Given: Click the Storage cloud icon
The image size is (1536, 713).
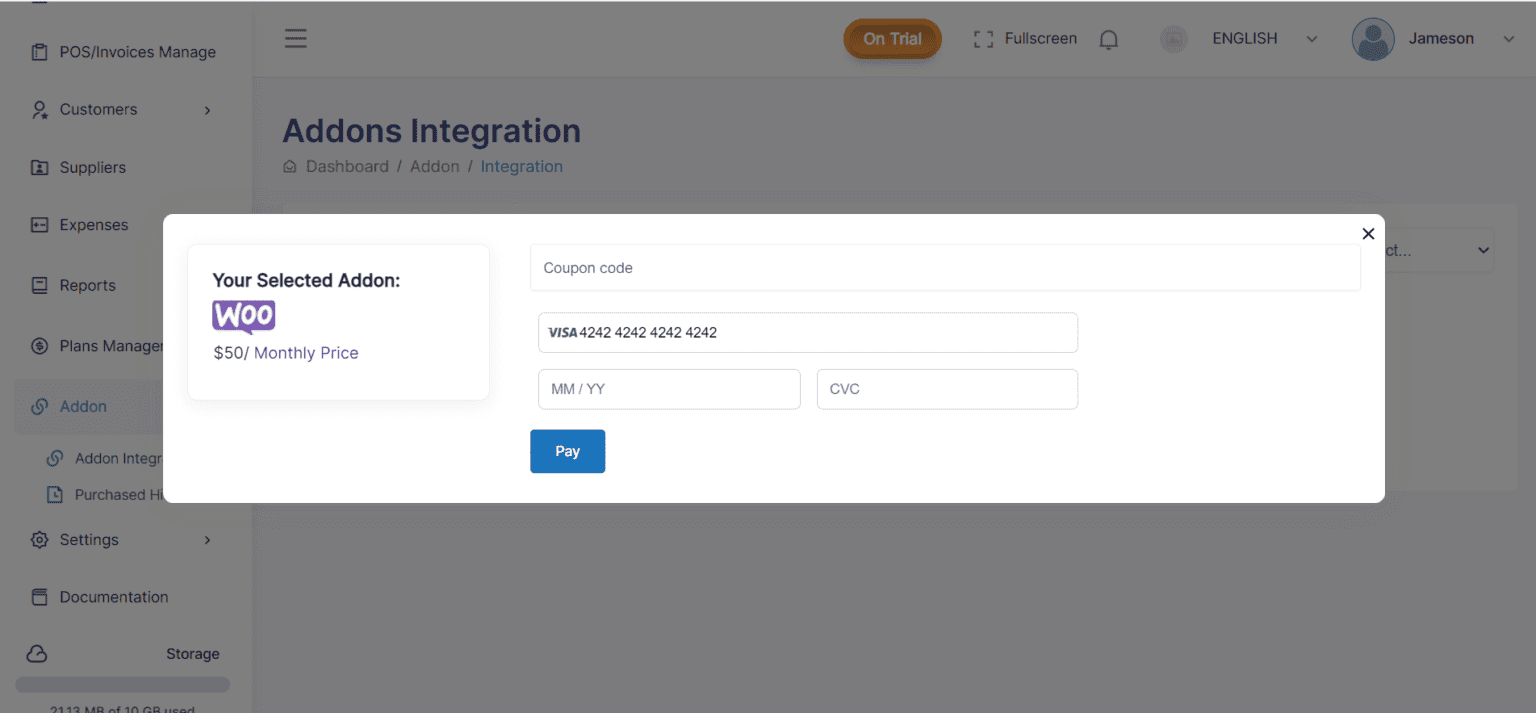Looking at the screenshot, I should 37,654.
